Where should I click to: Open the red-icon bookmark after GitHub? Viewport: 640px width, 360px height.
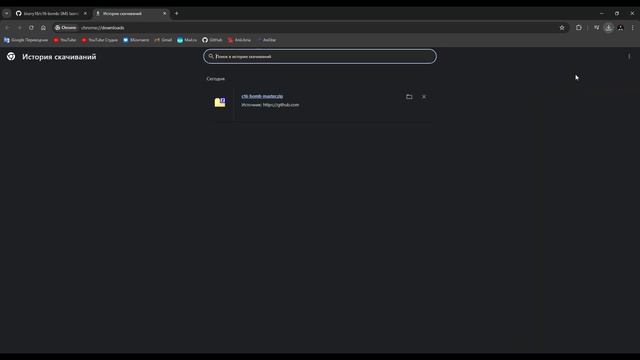click(239, 40)
